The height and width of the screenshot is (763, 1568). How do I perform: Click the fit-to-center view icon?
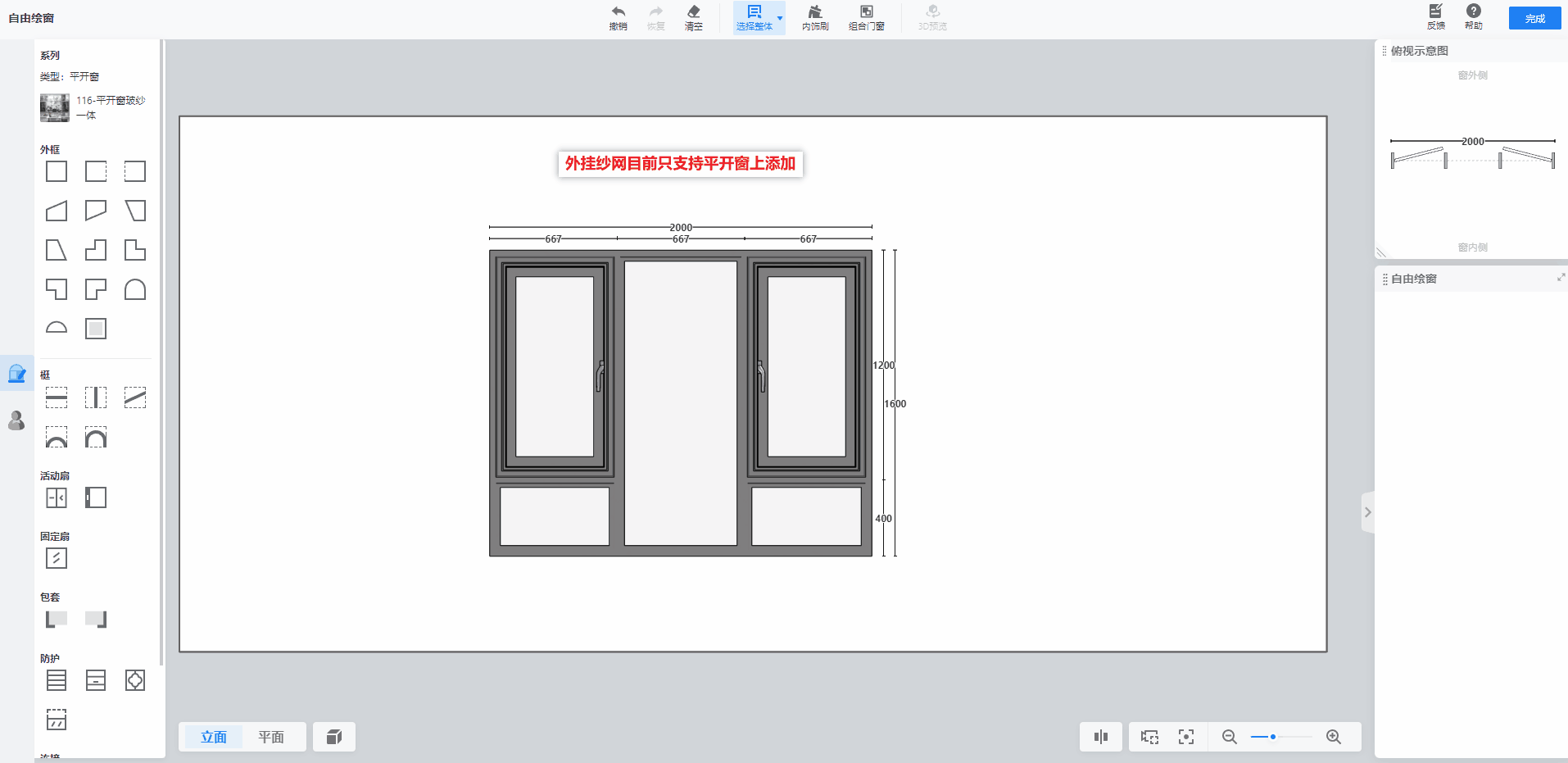click(1185, 737)
